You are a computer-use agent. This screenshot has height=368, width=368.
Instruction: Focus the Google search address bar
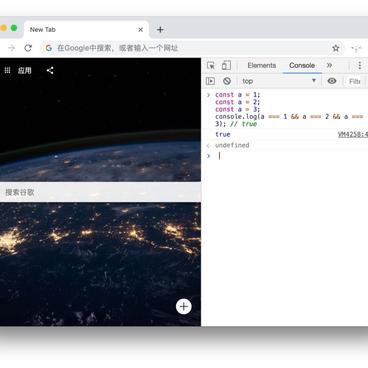[191, 48]
